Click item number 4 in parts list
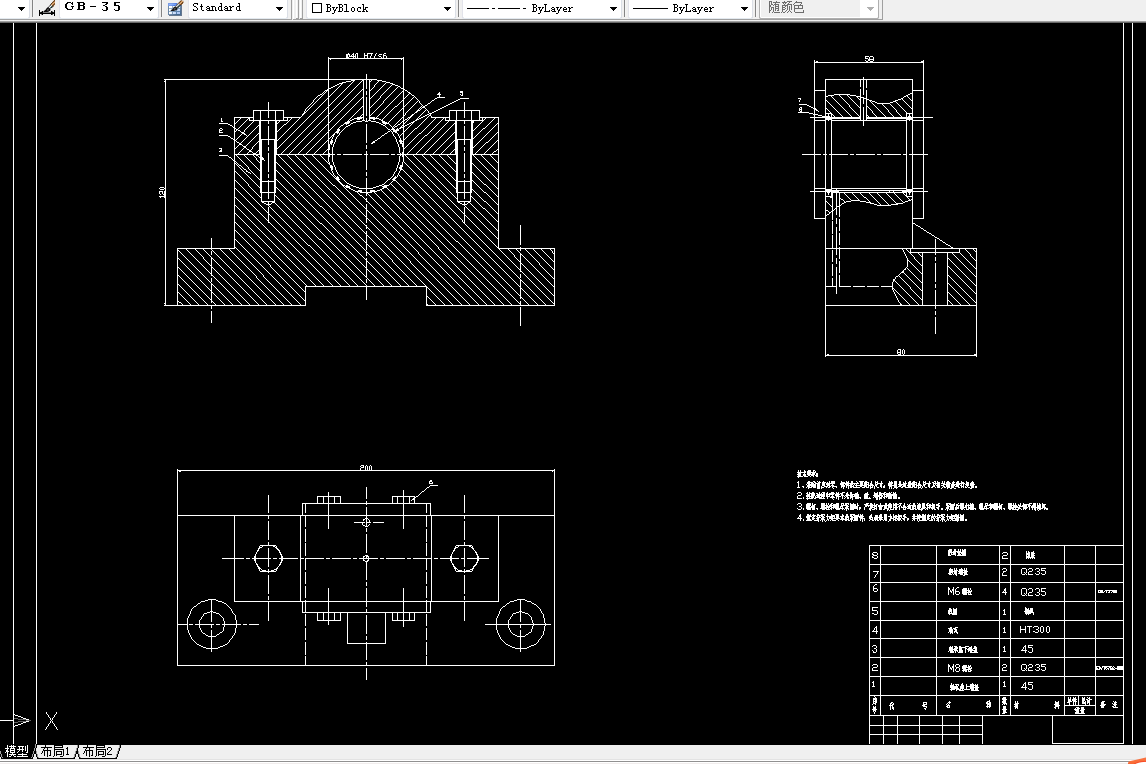The height and width of the screenshot is (764, 1146). [875, 629]
